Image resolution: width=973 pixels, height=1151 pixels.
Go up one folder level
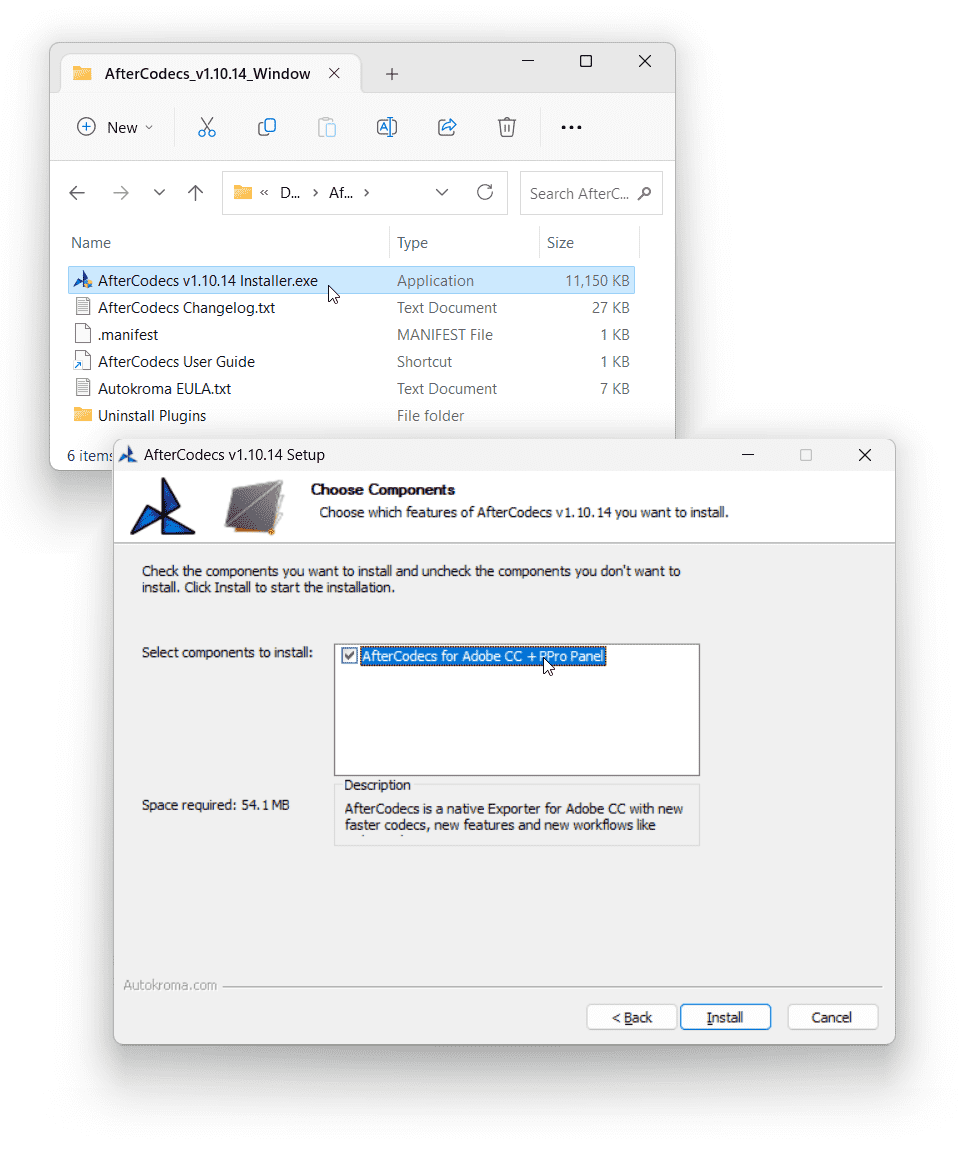[x=196, y=193]
